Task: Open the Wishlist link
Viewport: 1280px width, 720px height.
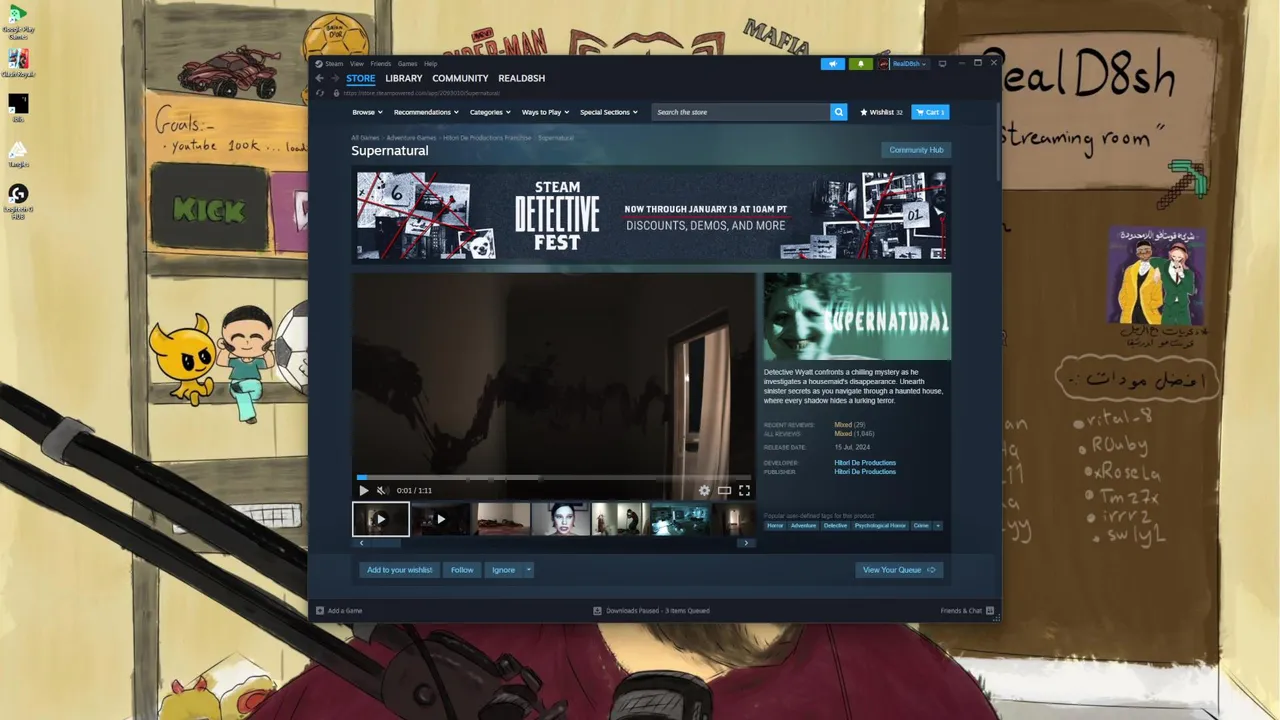Action: (x=881, y=112)
